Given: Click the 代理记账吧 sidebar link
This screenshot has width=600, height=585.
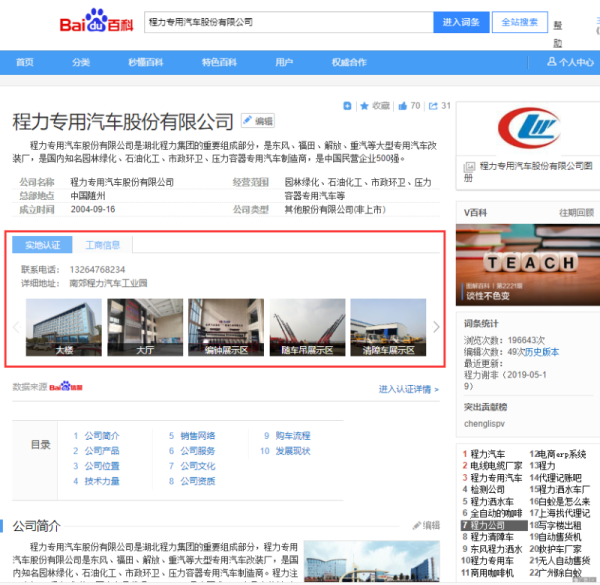Looking at the screenshot, I should tap(560, 478).
